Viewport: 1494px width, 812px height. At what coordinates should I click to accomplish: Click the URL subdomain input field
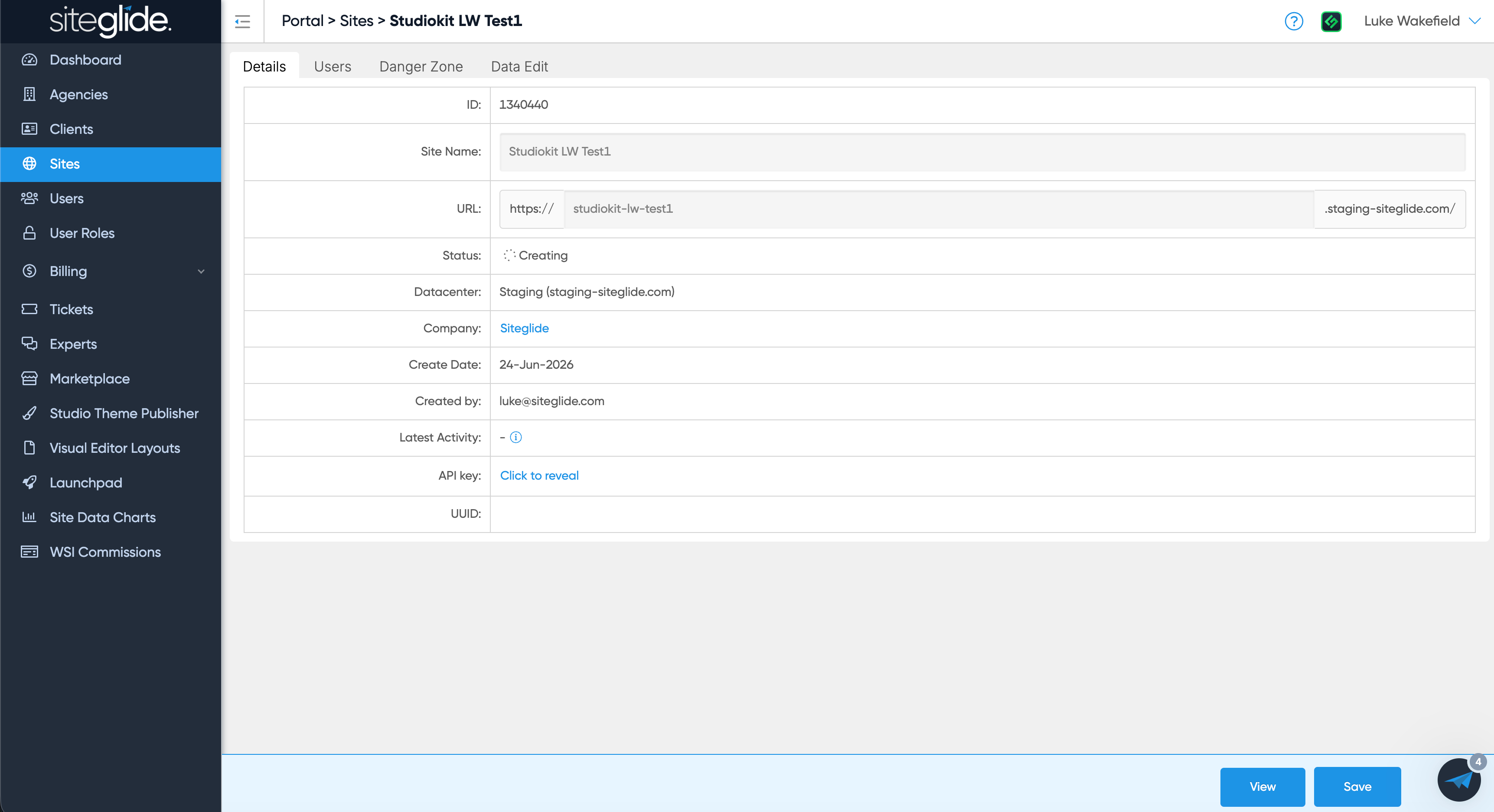pyautogui.click(x=938, y=209)
